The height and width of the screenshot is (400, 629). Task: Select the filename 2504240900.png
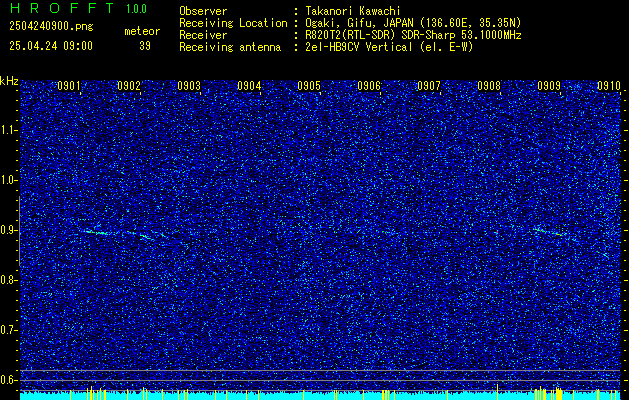51,27
